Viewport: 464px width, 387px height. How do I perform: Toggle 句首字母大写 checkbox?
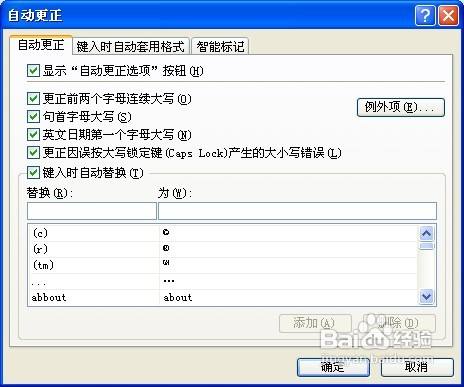point(33,117)
